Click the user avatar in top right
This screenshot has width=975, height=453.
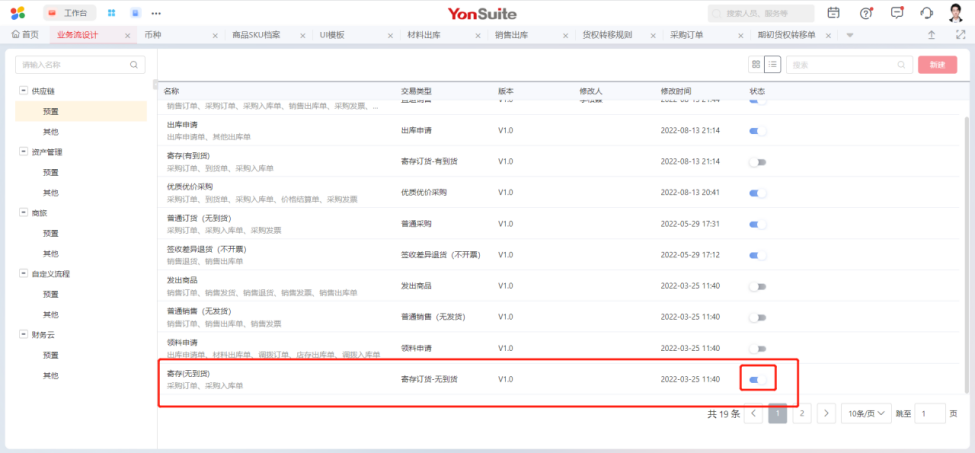(x=955, y=13)
